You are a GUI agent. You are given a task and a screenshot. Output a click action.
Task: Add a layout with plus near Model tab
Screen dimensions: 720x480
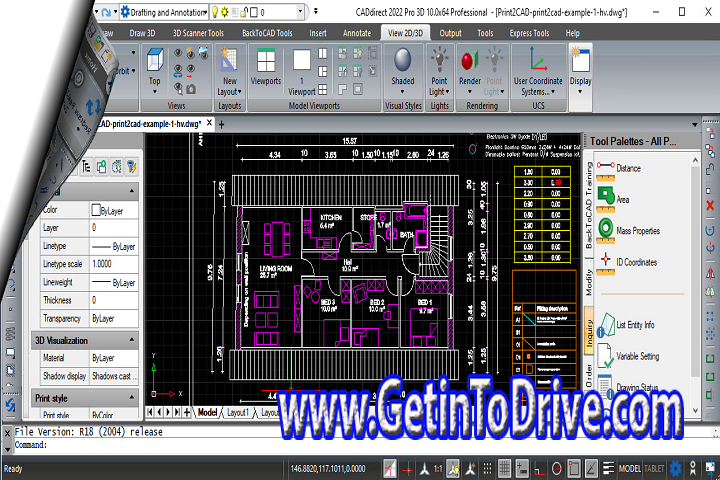tap(187, 412)
